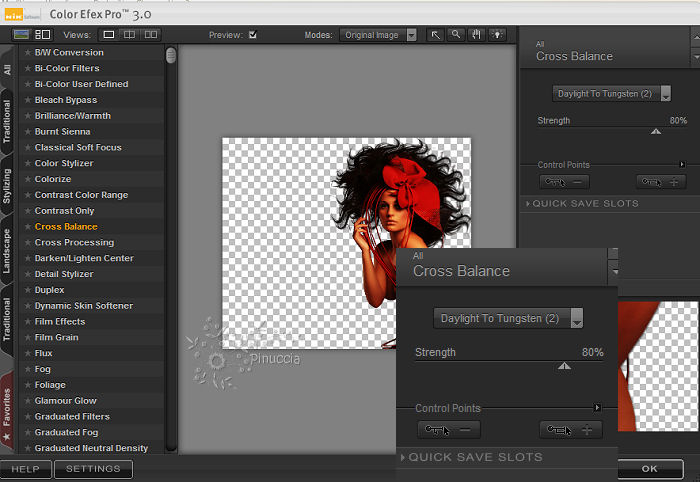Expand QUICK SAVE SLOTS in enlarged inset

472,457
